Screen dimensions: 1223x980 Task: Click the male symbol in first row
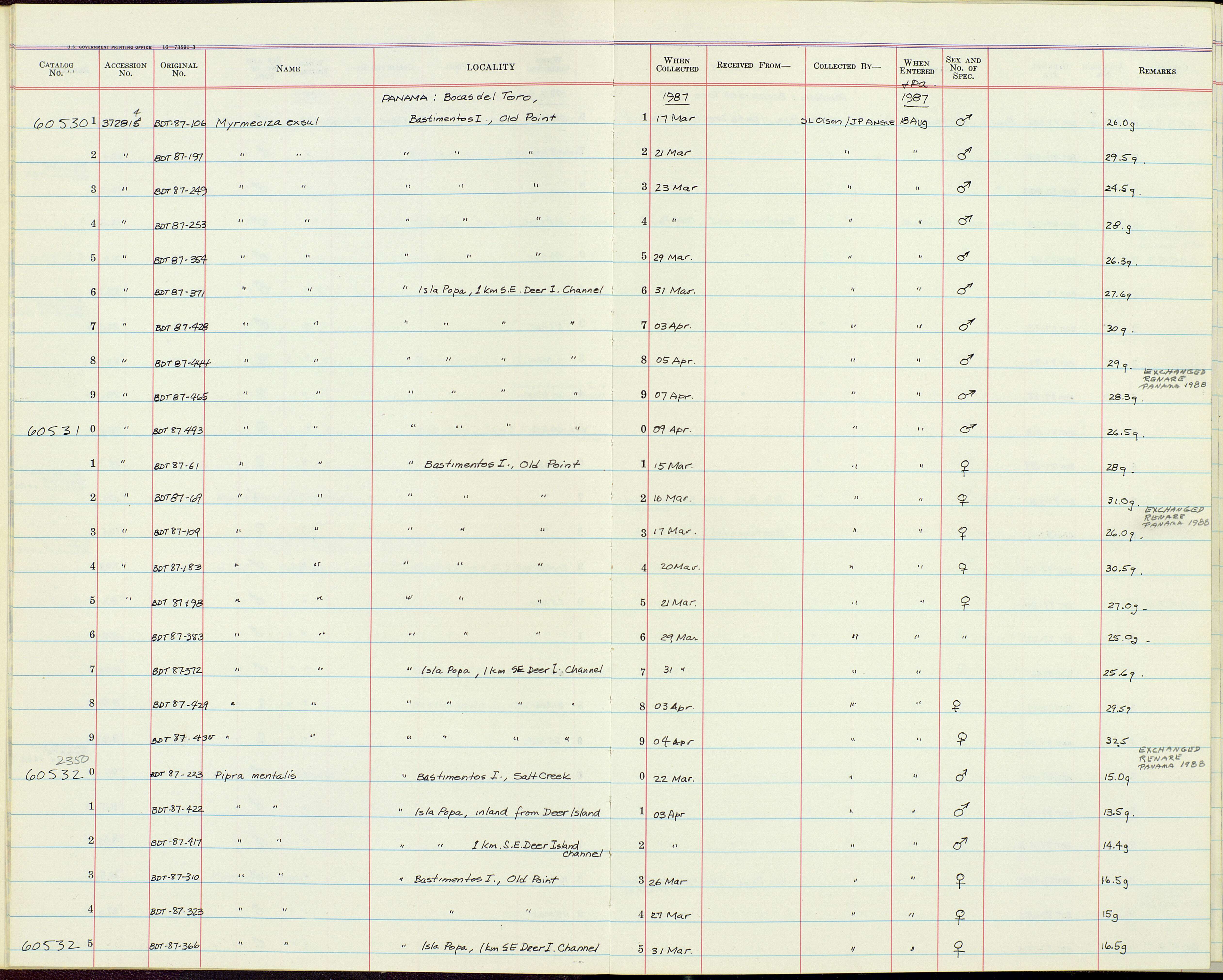[964, 120]
